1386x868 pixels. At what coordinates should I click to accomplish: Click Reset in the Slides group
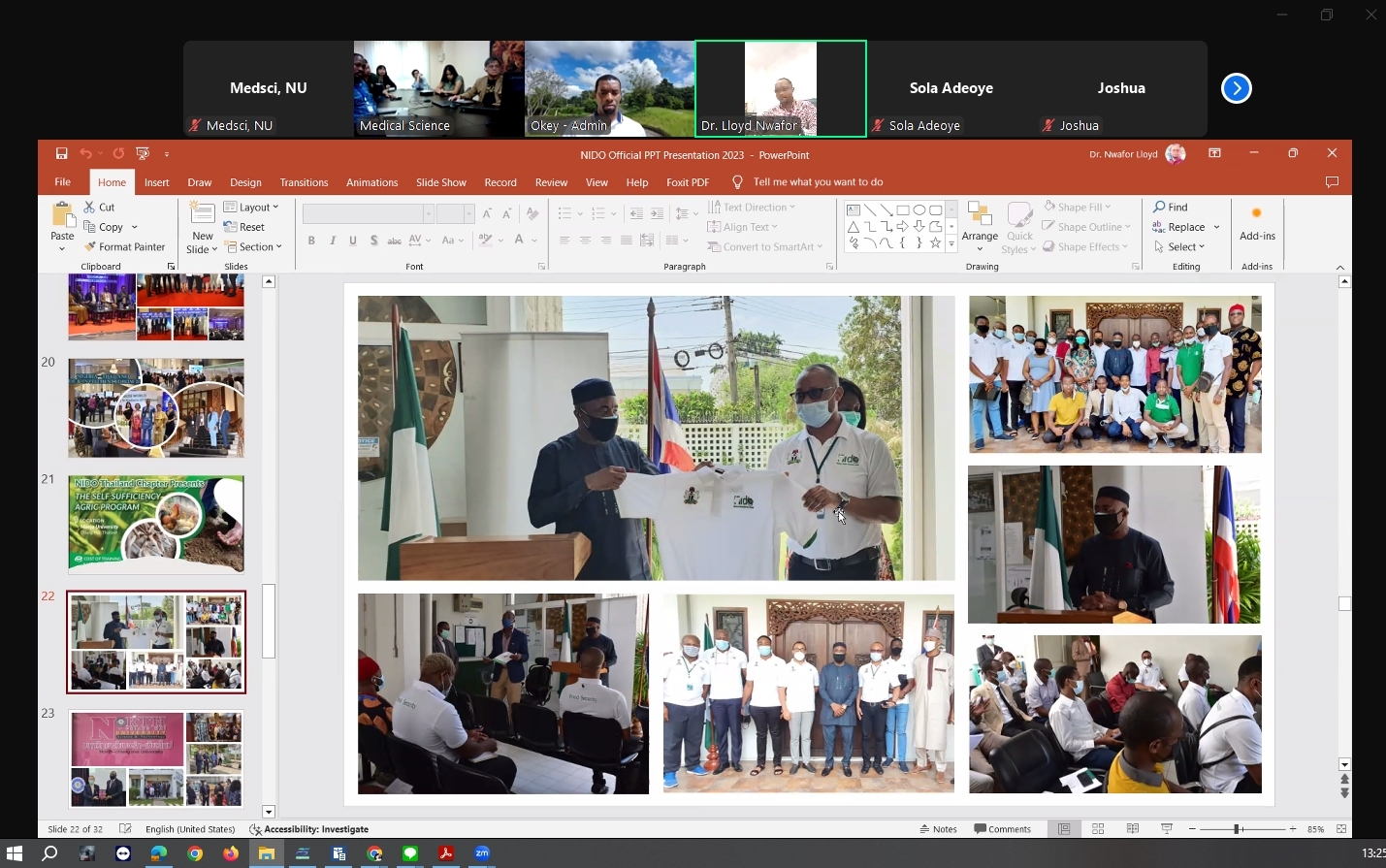tap(245, 227)
